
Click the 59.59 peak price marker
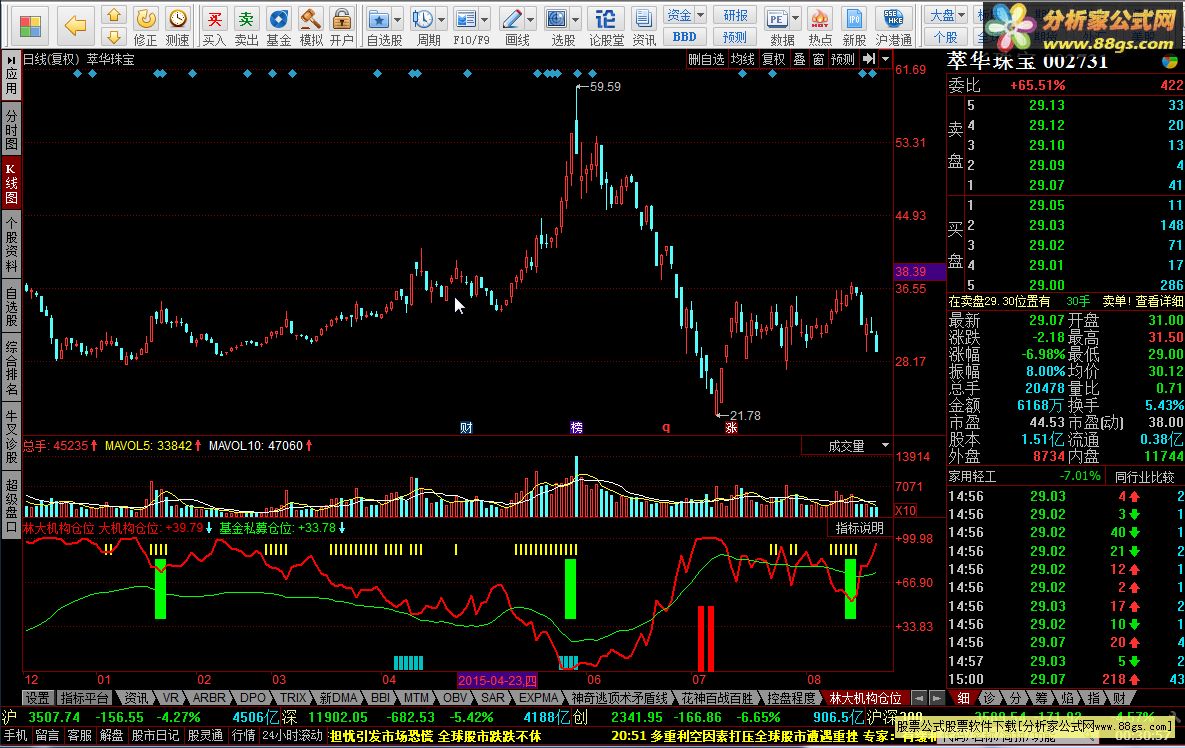605,87
